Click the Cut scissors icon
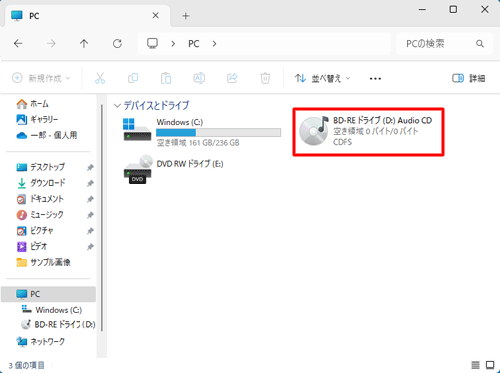The height and width of the screenshot is (373, 500). tap(100, 78)
